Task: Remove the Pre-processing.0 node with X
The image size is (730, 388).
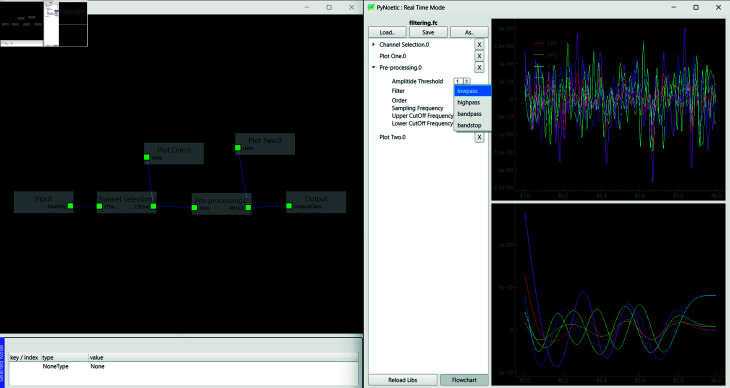Action: (x=479, y=68)
